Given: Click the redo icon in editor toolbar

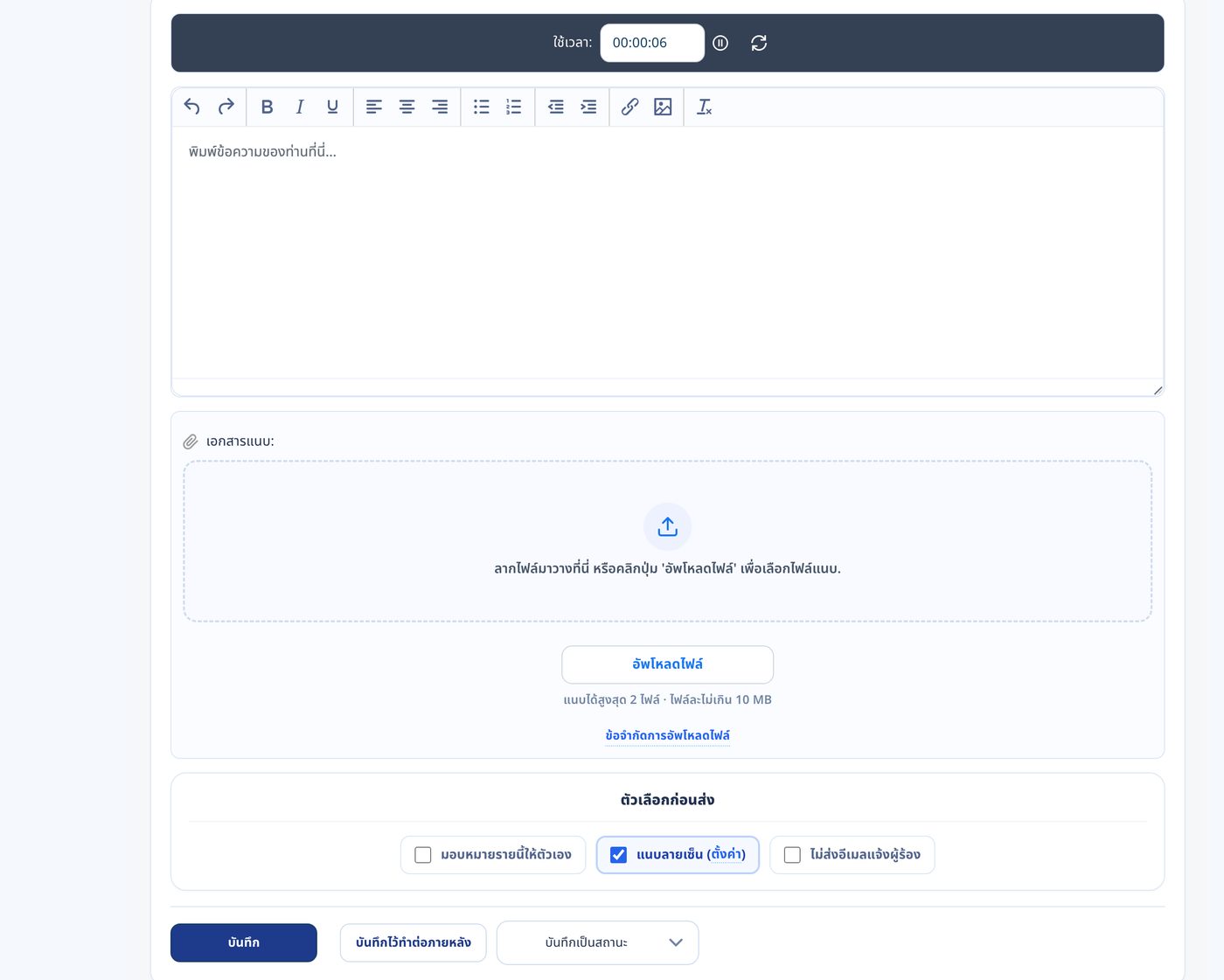Looking at the screenshot, I should point(226,107).
